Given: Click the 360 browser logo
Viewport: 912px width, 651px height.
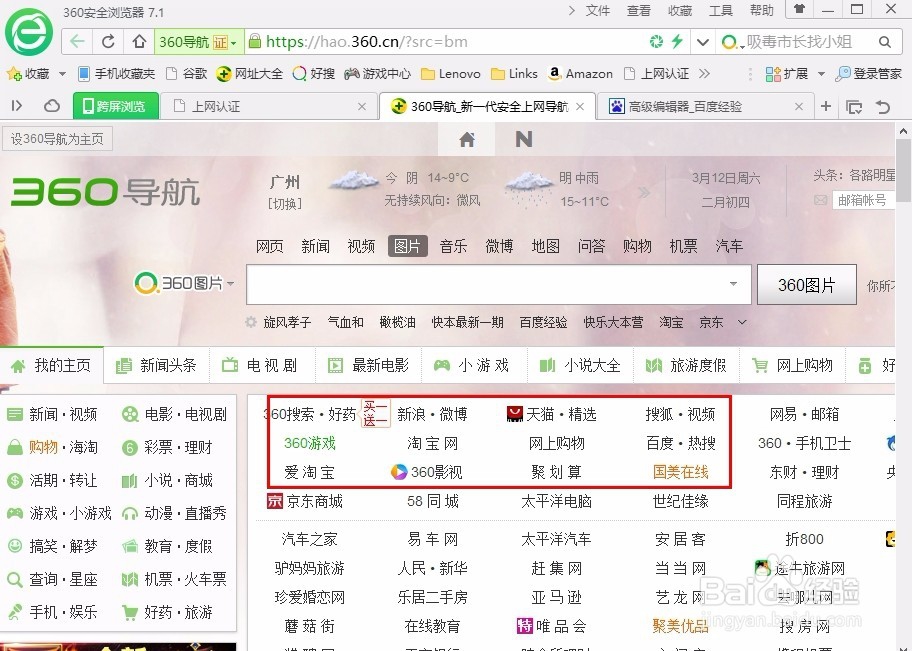Looking at the screenshot, I should [x=28, y=33].
